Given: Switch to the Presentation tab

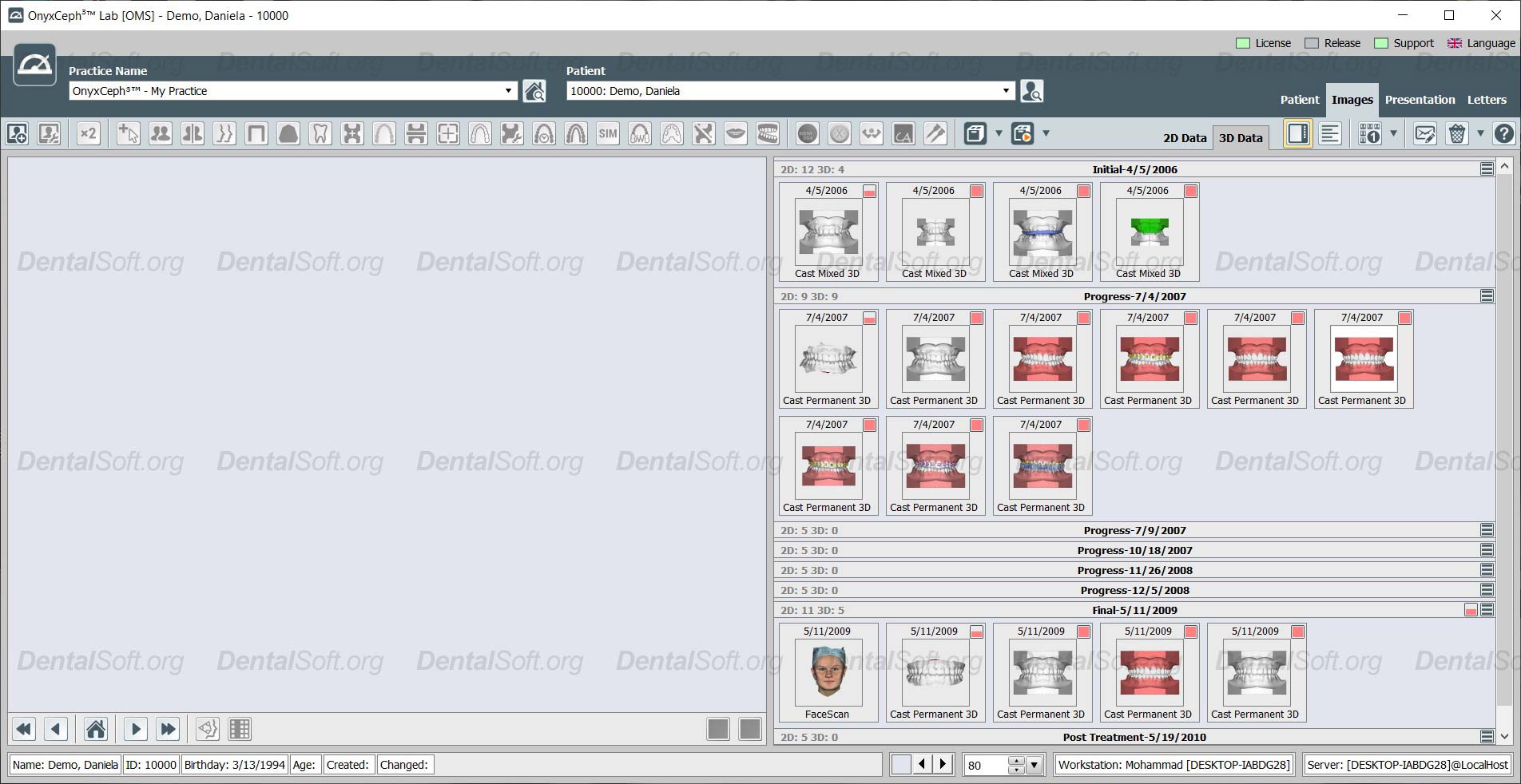Looking at the screenshot, I should pyautogui.click(x=1420, y=100).
